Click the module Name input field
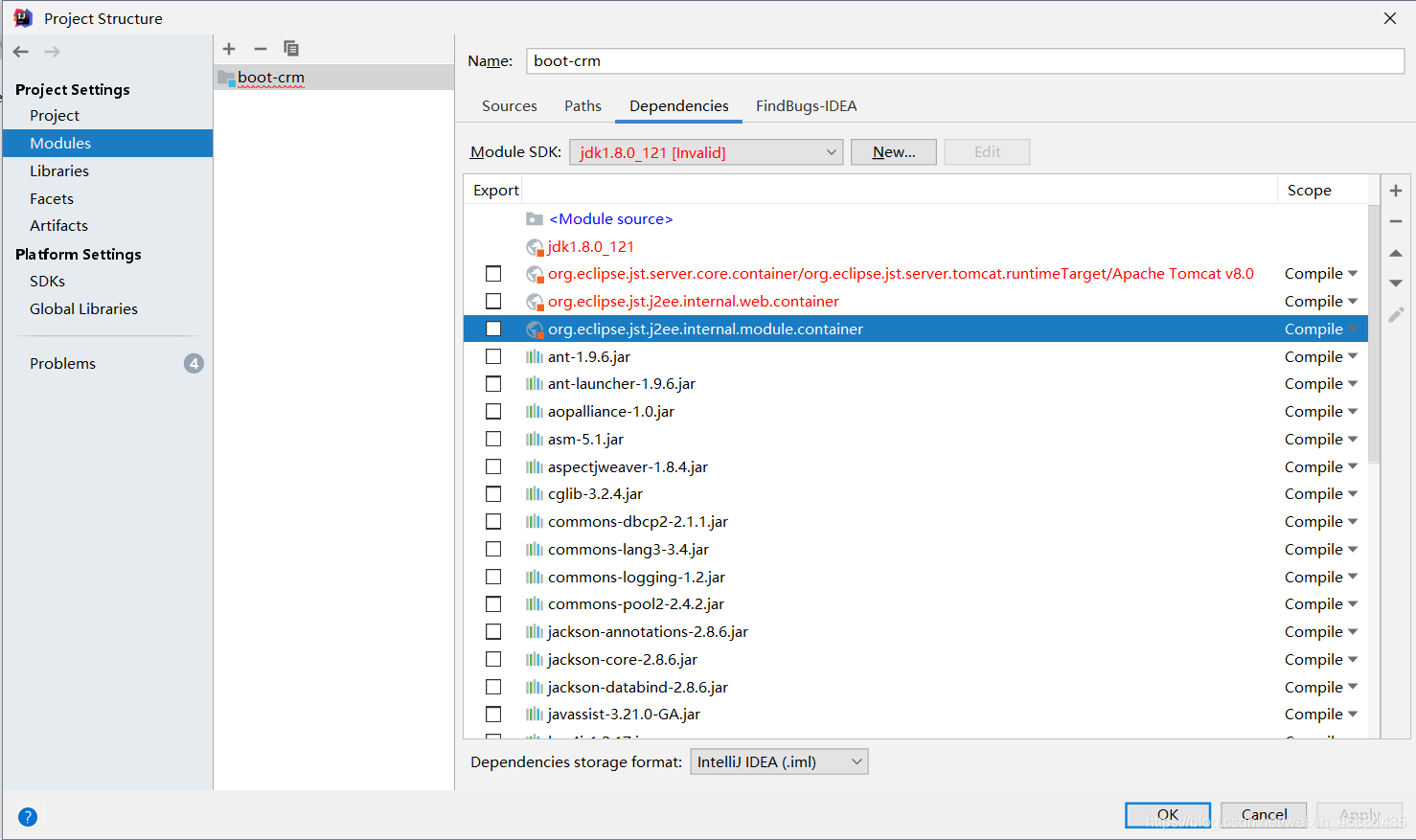Viewport: 1416px width, 840px height. [965, 61]
